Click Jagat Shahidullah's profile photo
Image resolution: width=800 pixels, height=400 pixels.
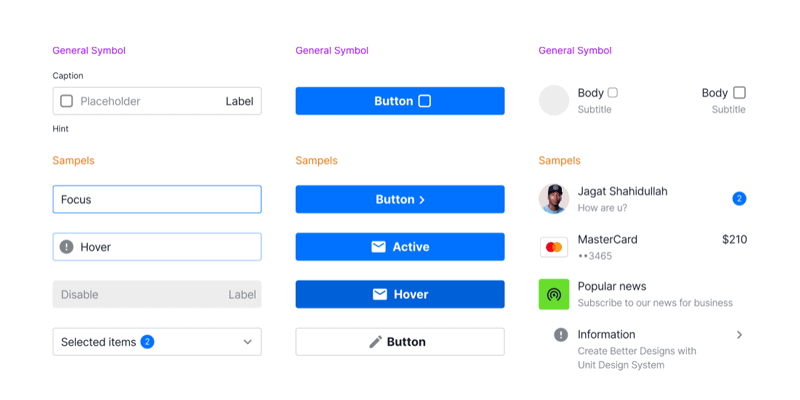click(554, 199)
